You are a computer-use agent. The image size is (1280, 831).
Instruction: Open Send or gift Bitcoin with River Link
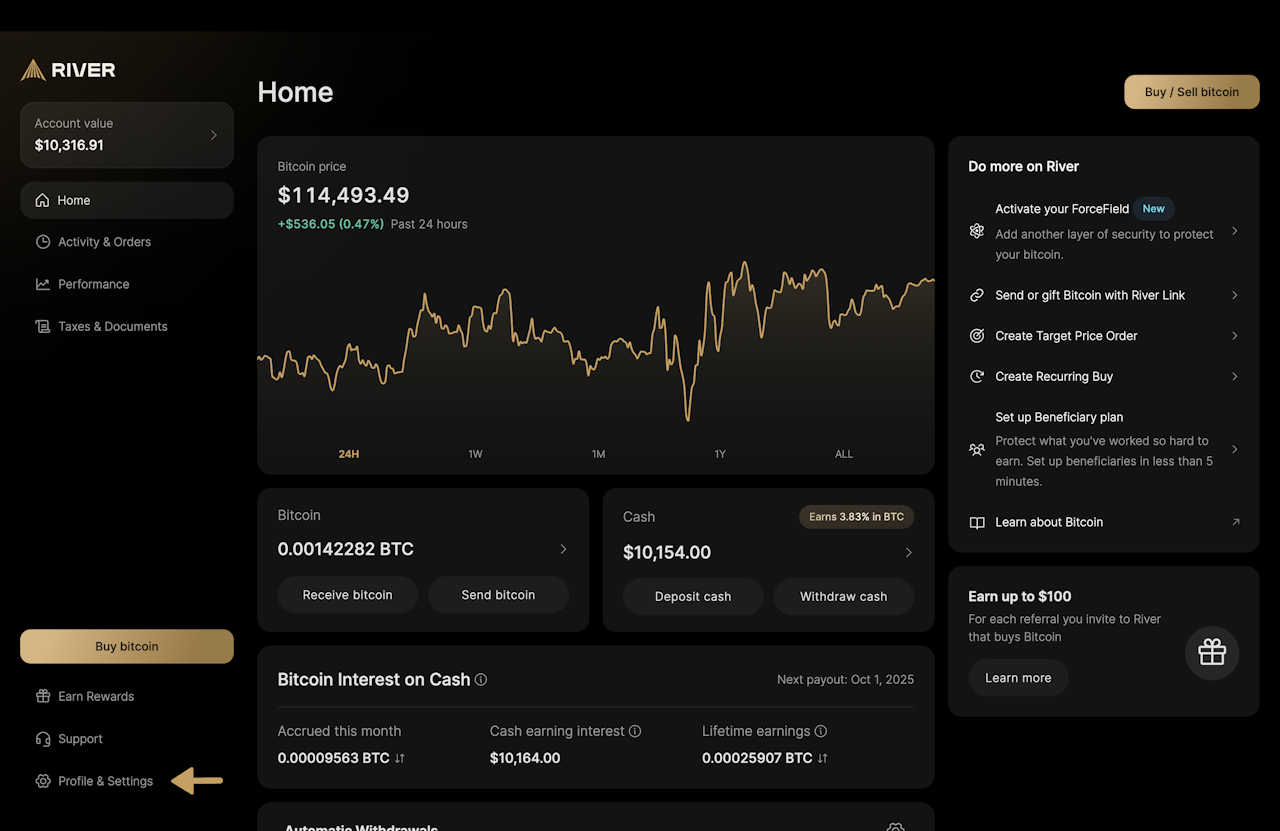[x=1104, y=295]
